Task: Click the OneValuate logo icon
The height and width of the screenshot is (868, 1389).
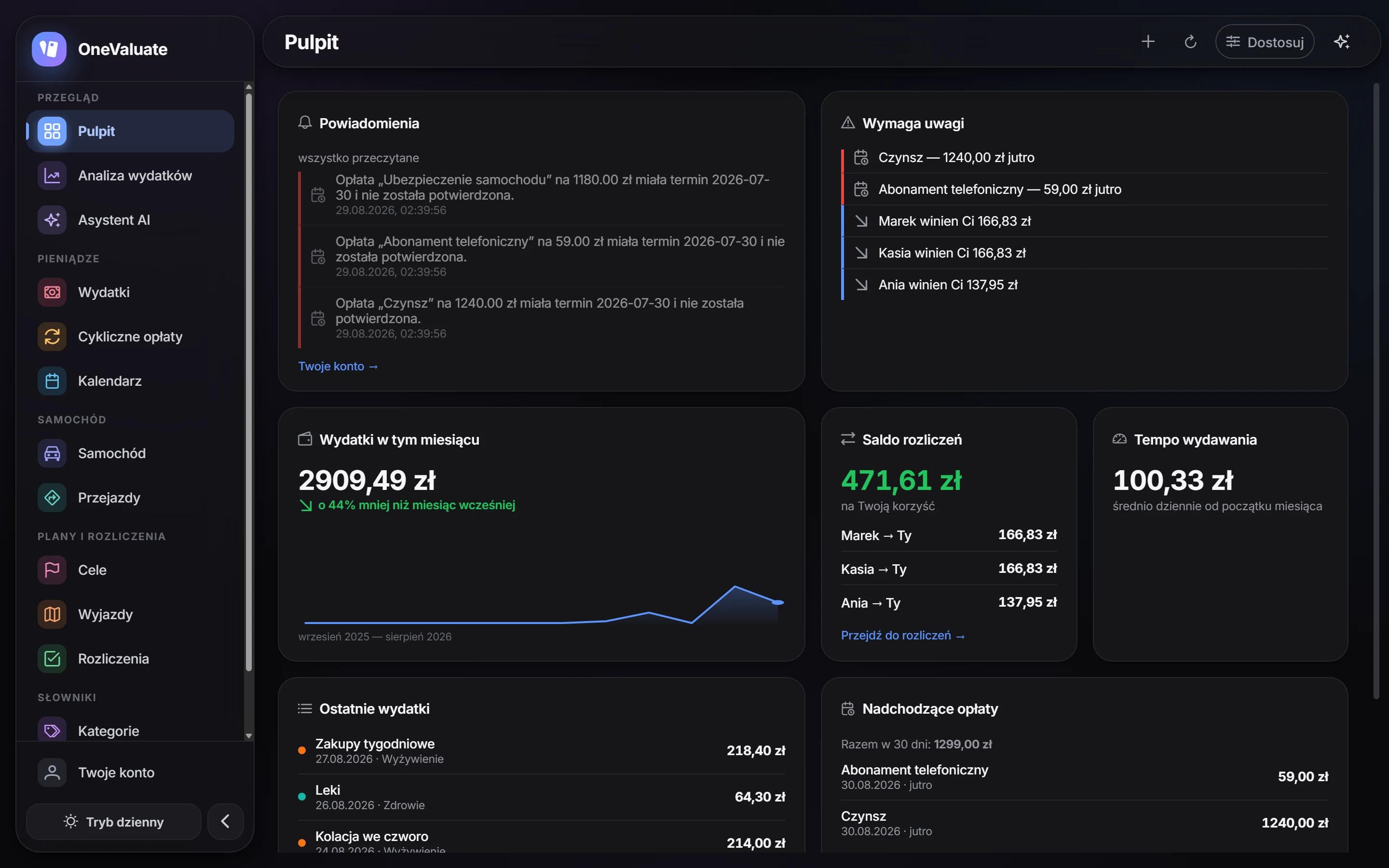Action: 49,49
